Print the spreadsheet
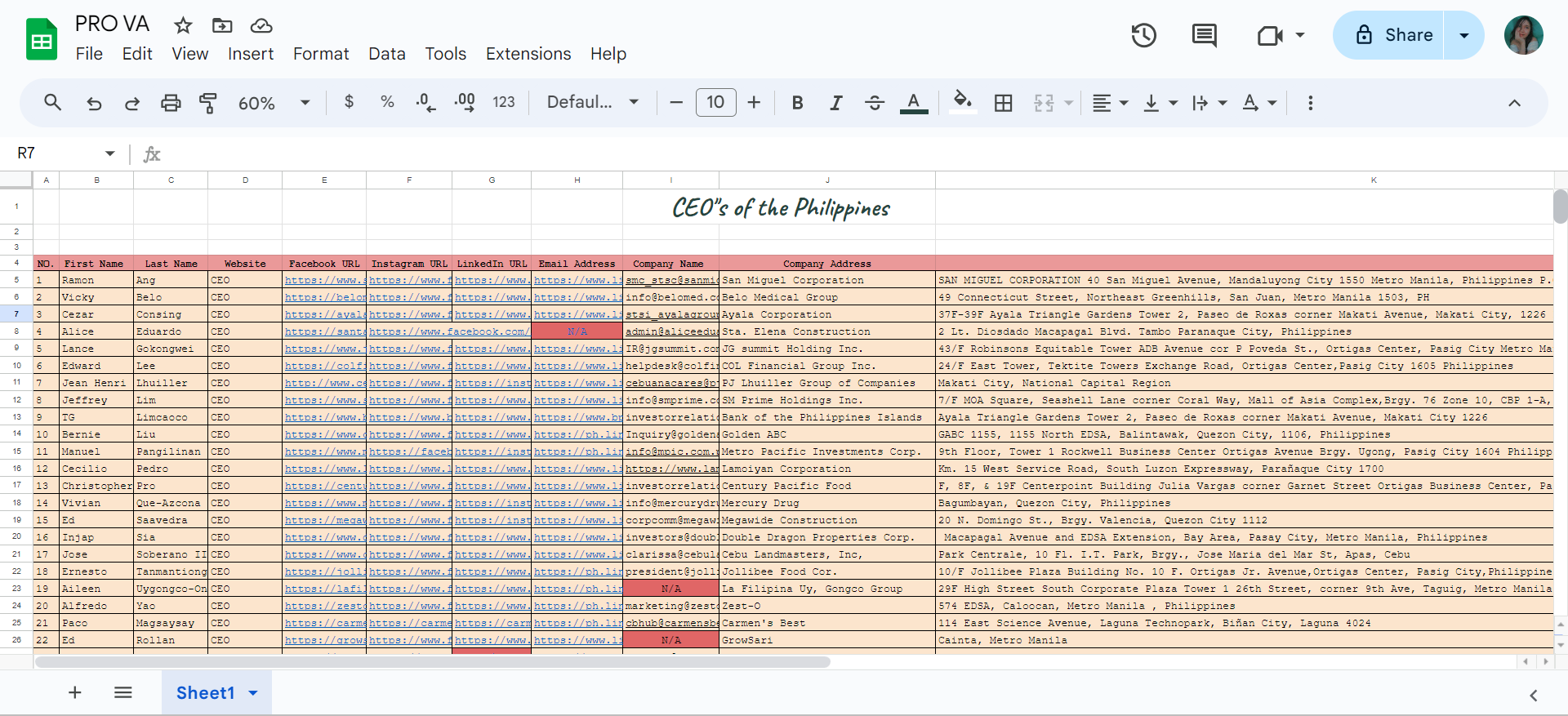The width and height of the screenshot is (1568, 716). (x=171, y=103)
